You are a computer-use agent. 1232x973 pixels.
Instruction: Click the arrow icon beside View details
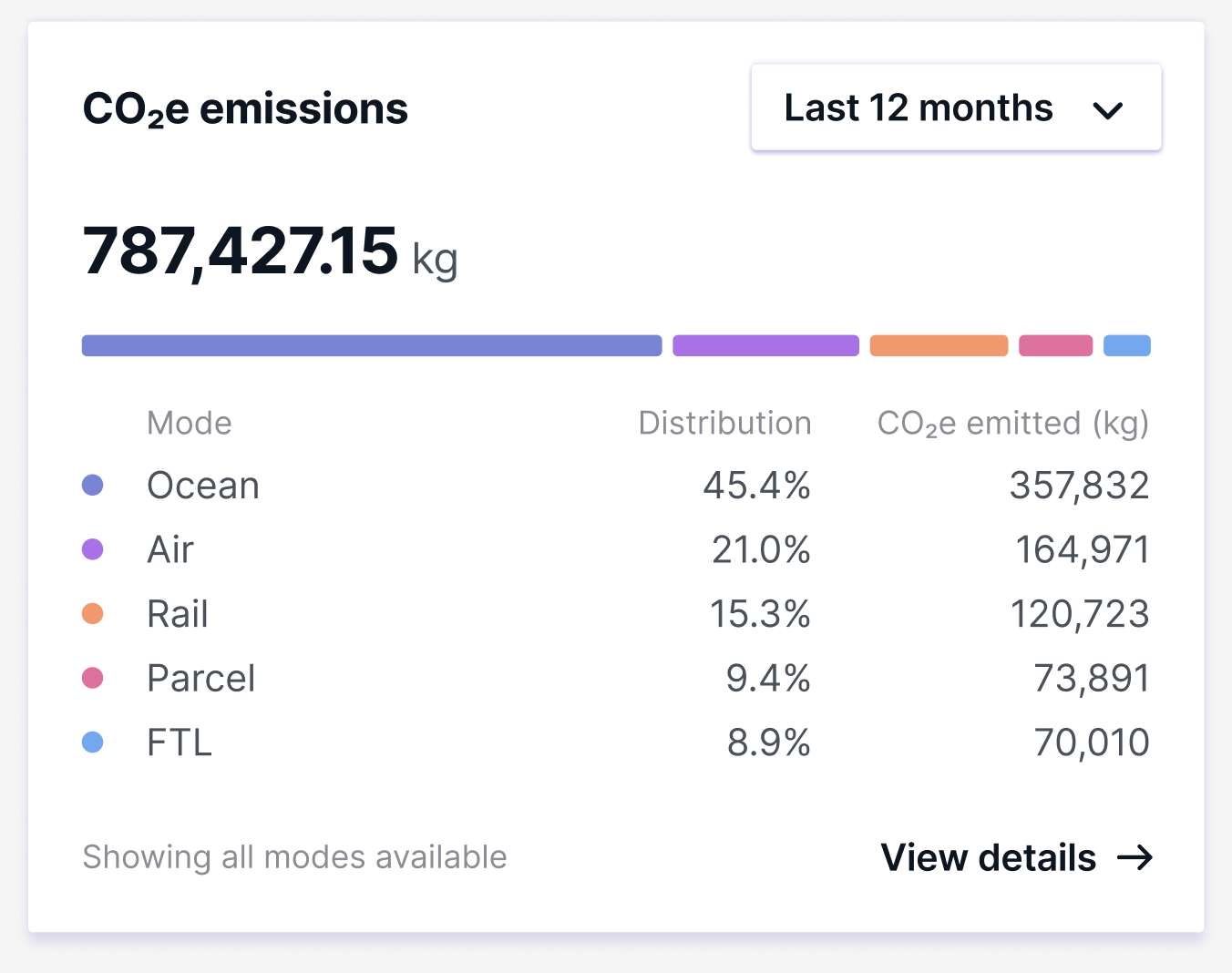1135,857
